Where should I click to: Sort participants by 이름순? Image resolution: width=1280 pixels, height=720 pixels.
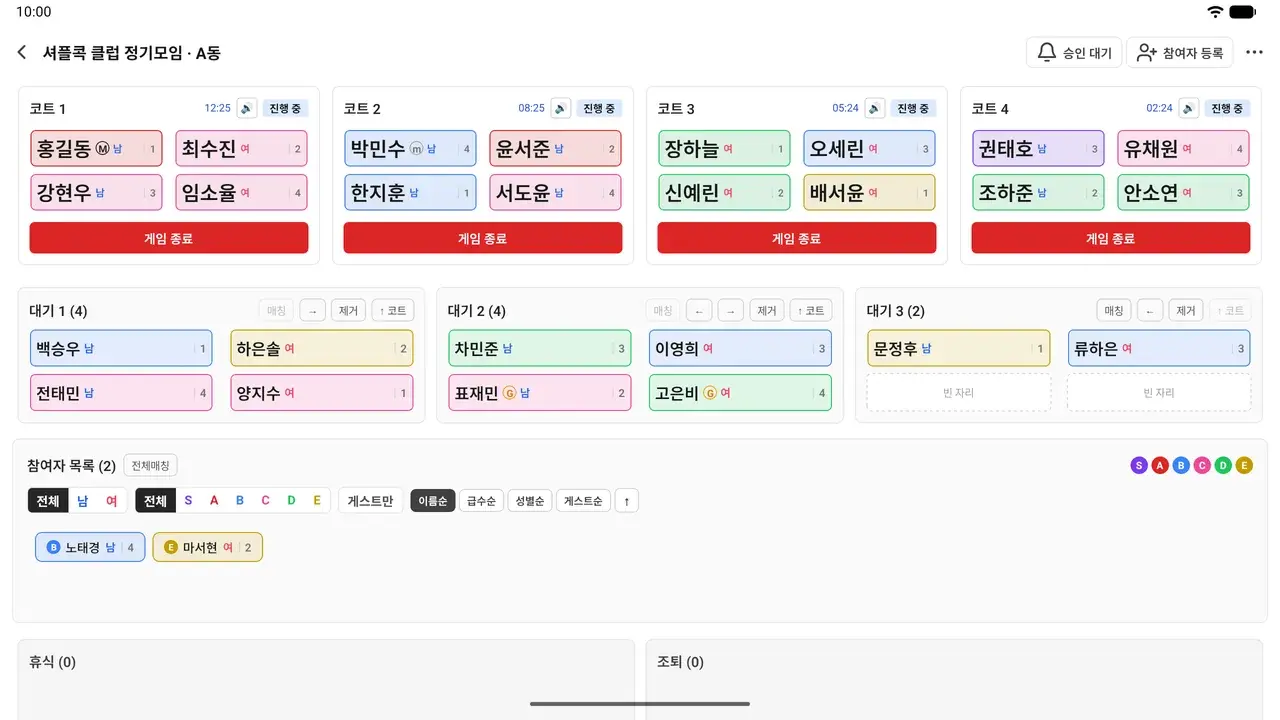433,501
